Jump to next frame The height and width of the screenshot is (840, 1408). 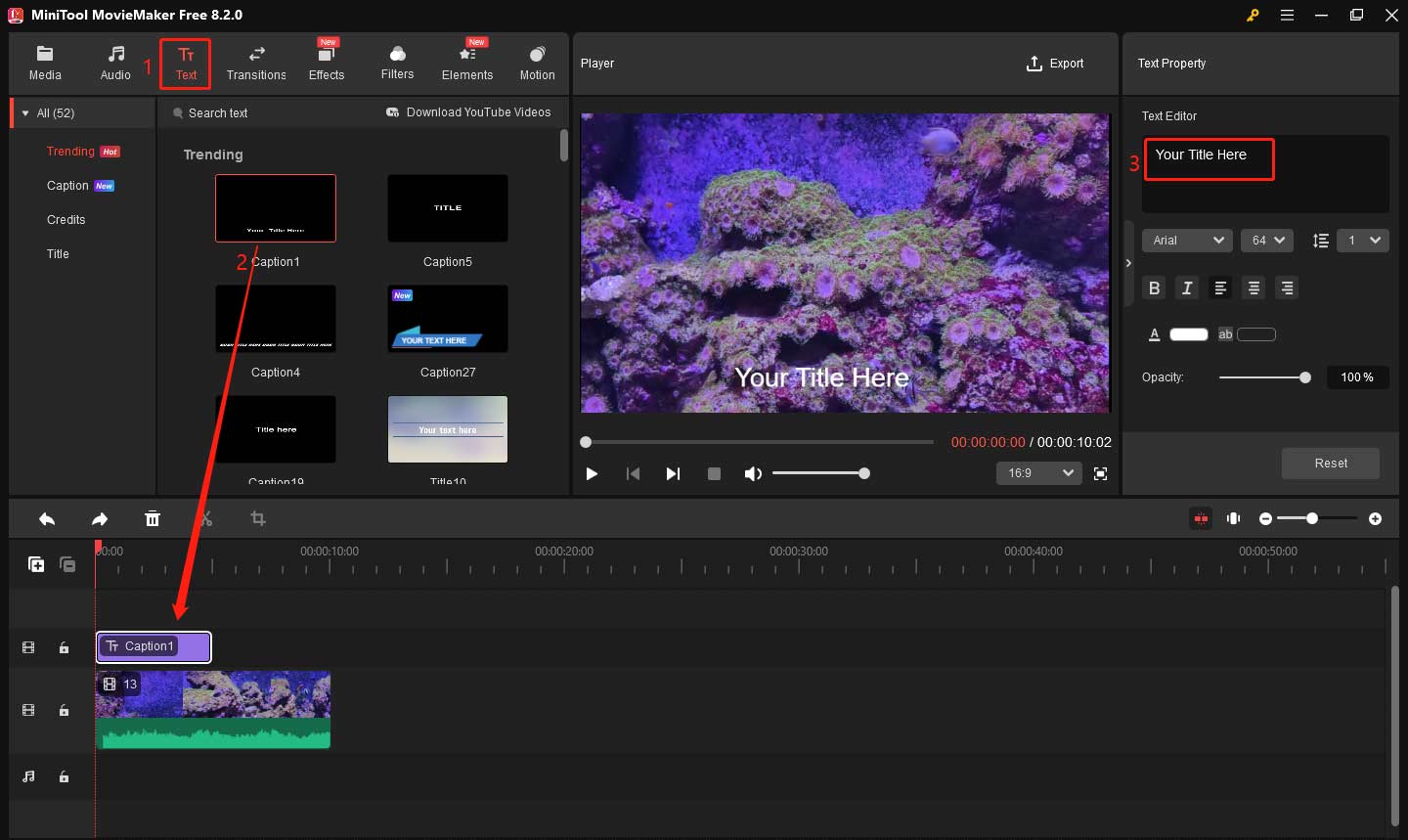click(x=673, y=473)
